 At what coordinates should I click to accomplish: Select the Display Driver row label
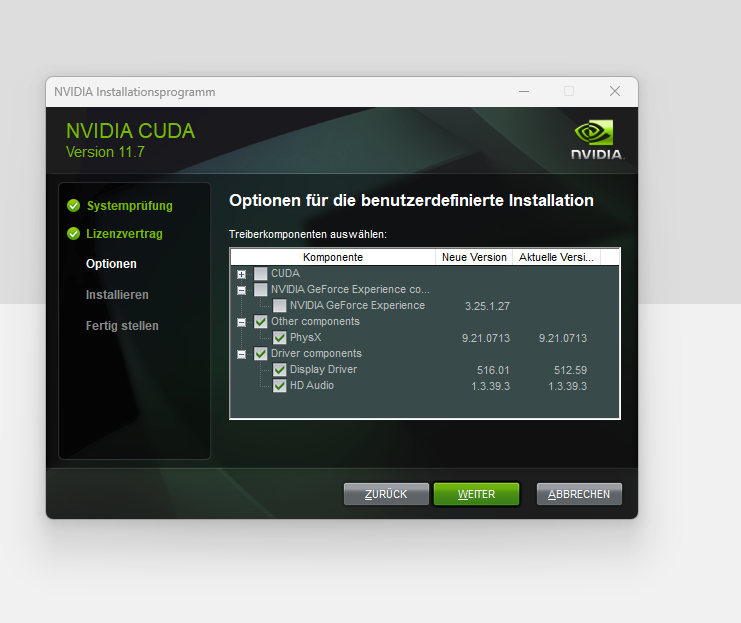point(323,370)
